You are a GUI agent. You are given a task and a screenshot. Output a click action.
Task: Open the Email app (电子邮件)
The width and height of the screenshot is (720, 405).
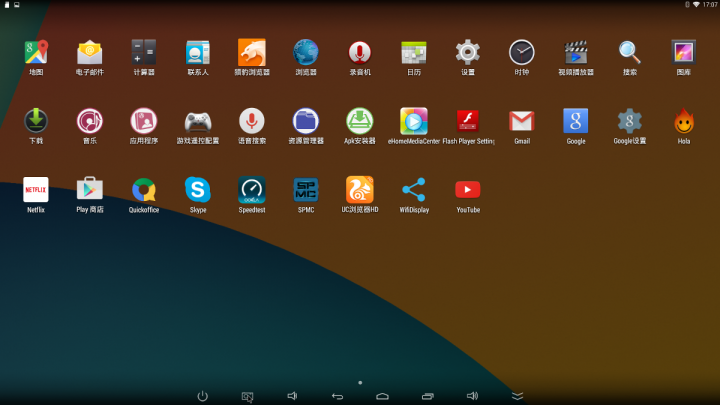tap(90, 52)
